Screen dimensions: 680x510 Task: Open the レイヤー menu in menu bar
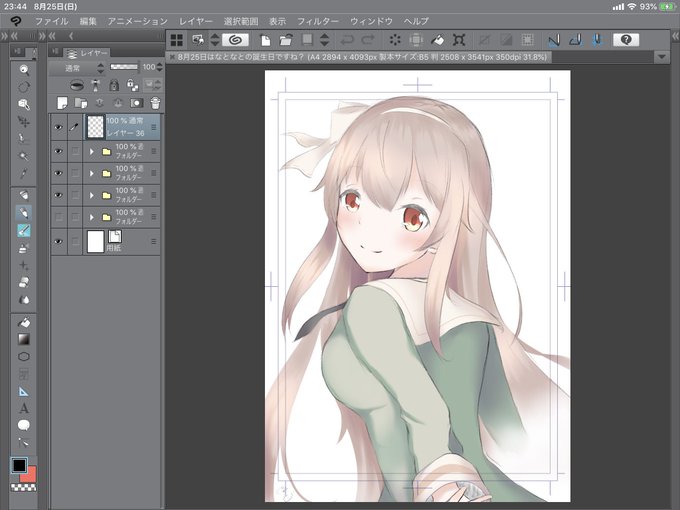[196, 21]
